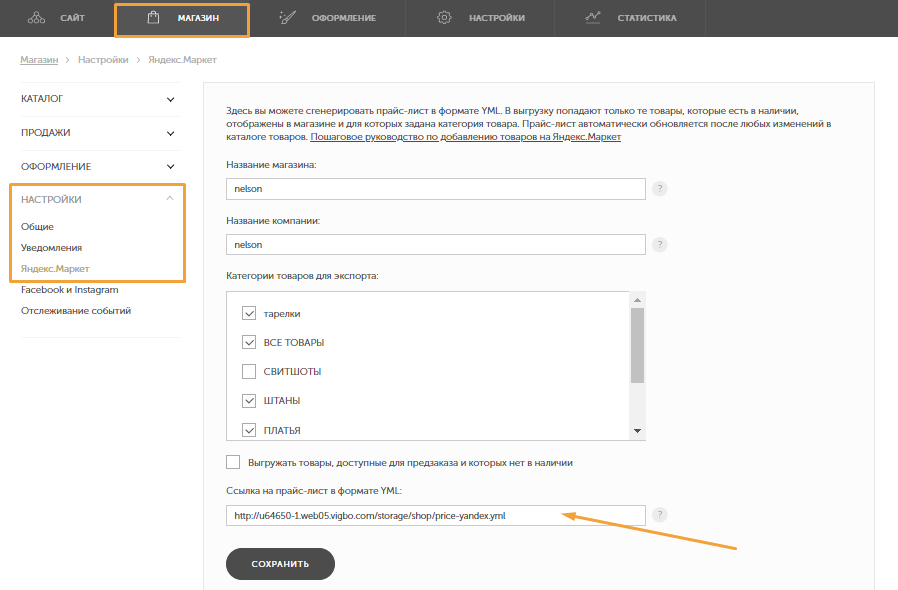Open Уведомления settings page
This screenshot has height=590, width=898.
pos(51,247)
